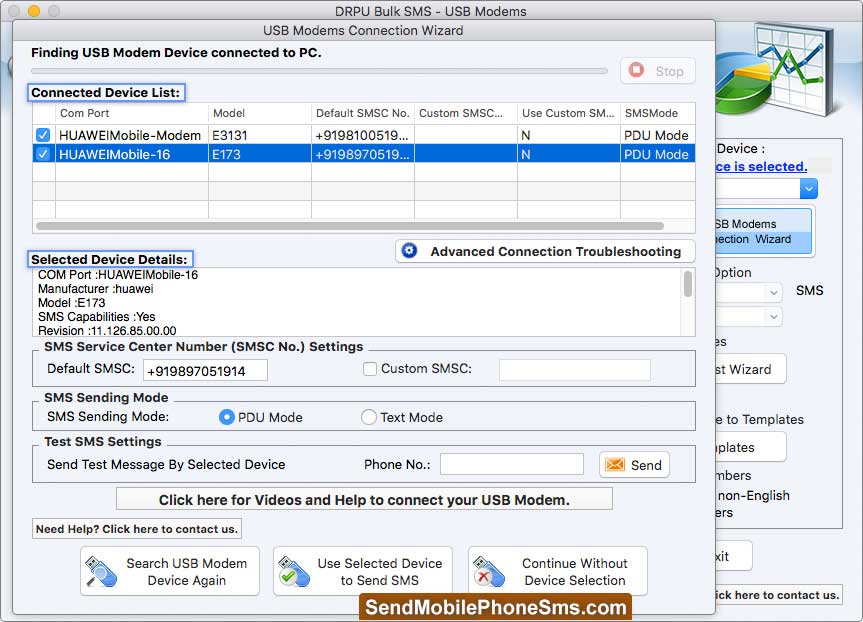Click horizontal scrollbar of device list
The width and height of the screenshot is (863, 622).
tap(349, 226)
